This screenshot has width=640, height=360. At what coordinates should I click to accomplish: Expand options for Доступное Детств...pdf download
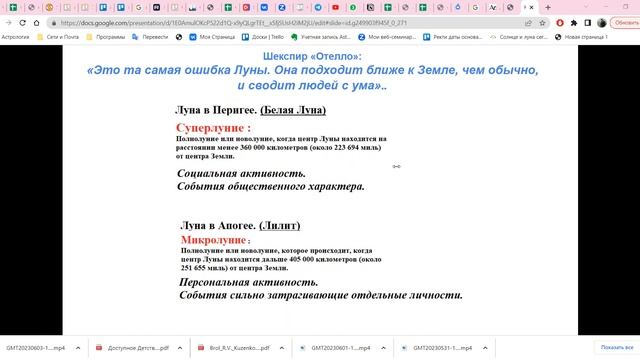coord(180,348)
